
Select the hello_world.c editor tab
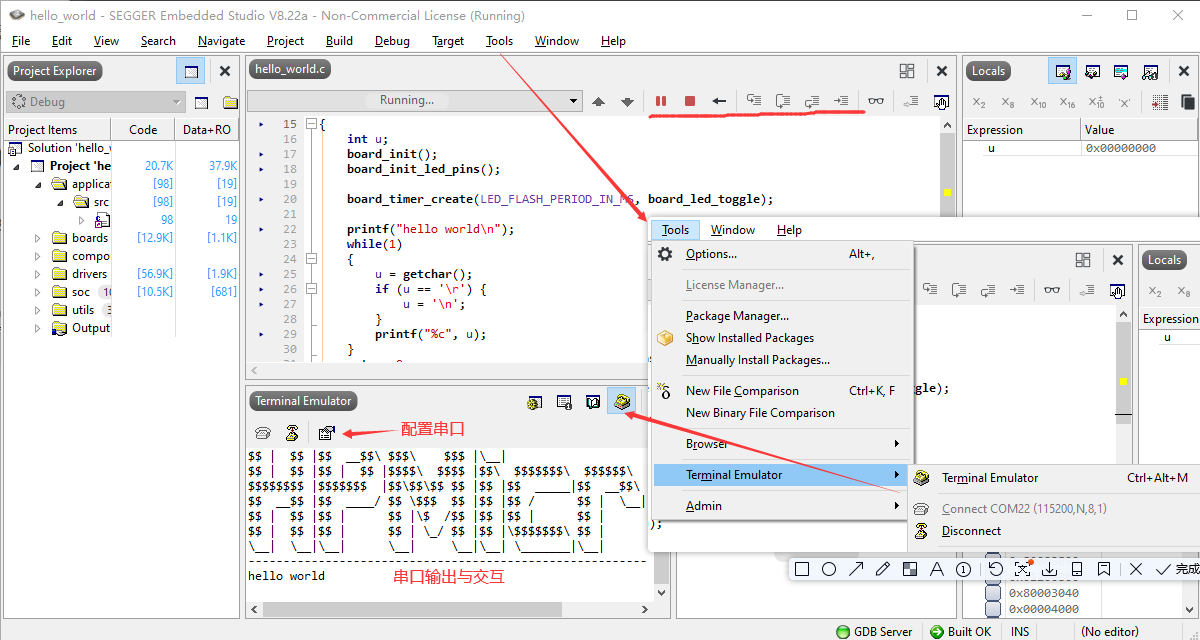[x=290, y=69]
